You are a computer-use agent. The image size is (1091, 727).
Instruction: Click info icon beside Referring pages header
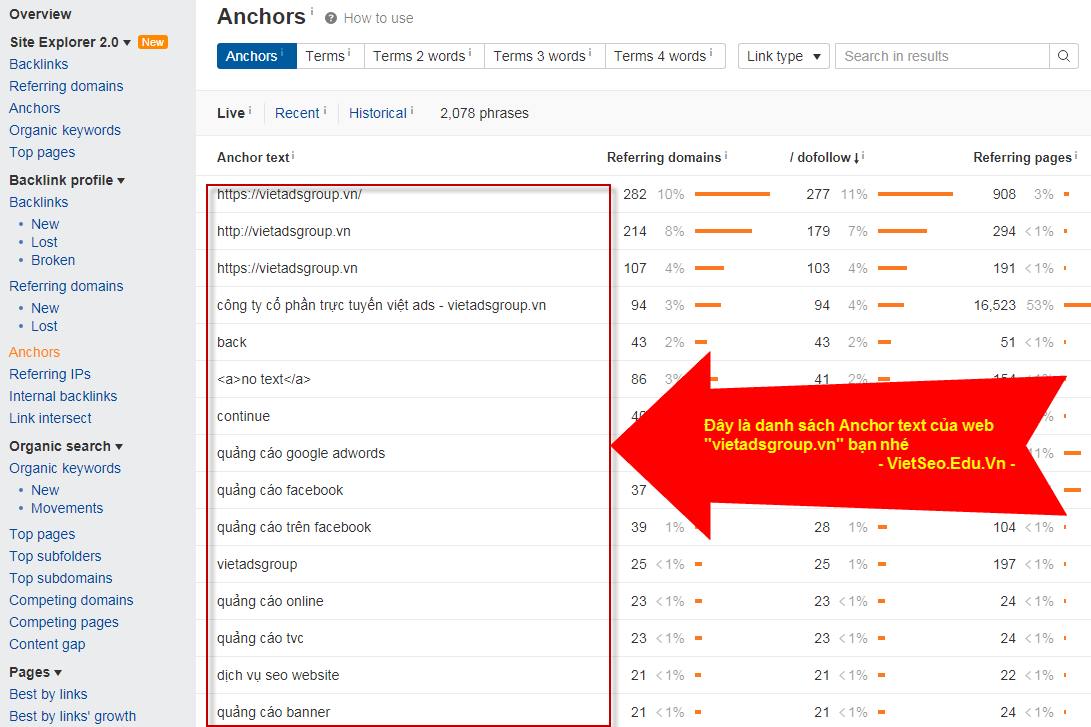point(1076,156)
